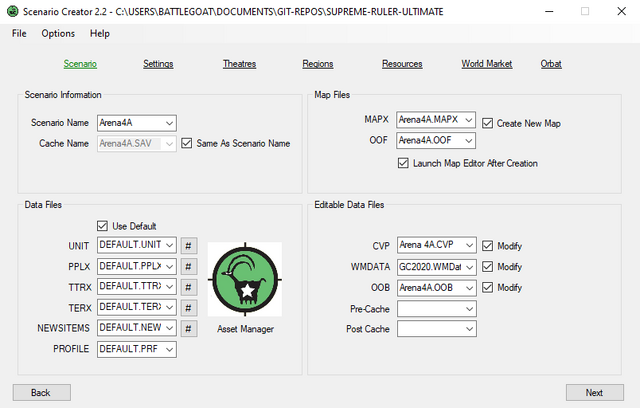Click the disabled Cache Name field
This screenshot has height=408, width=640.
[x=137, y=144]
